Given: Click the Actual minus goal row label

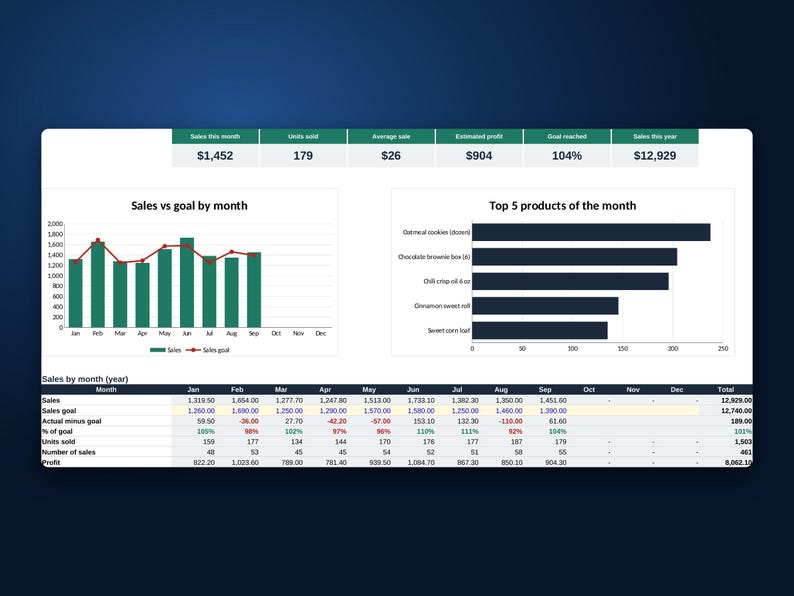Looking at the screenshot, I should [x=71, y=421].
